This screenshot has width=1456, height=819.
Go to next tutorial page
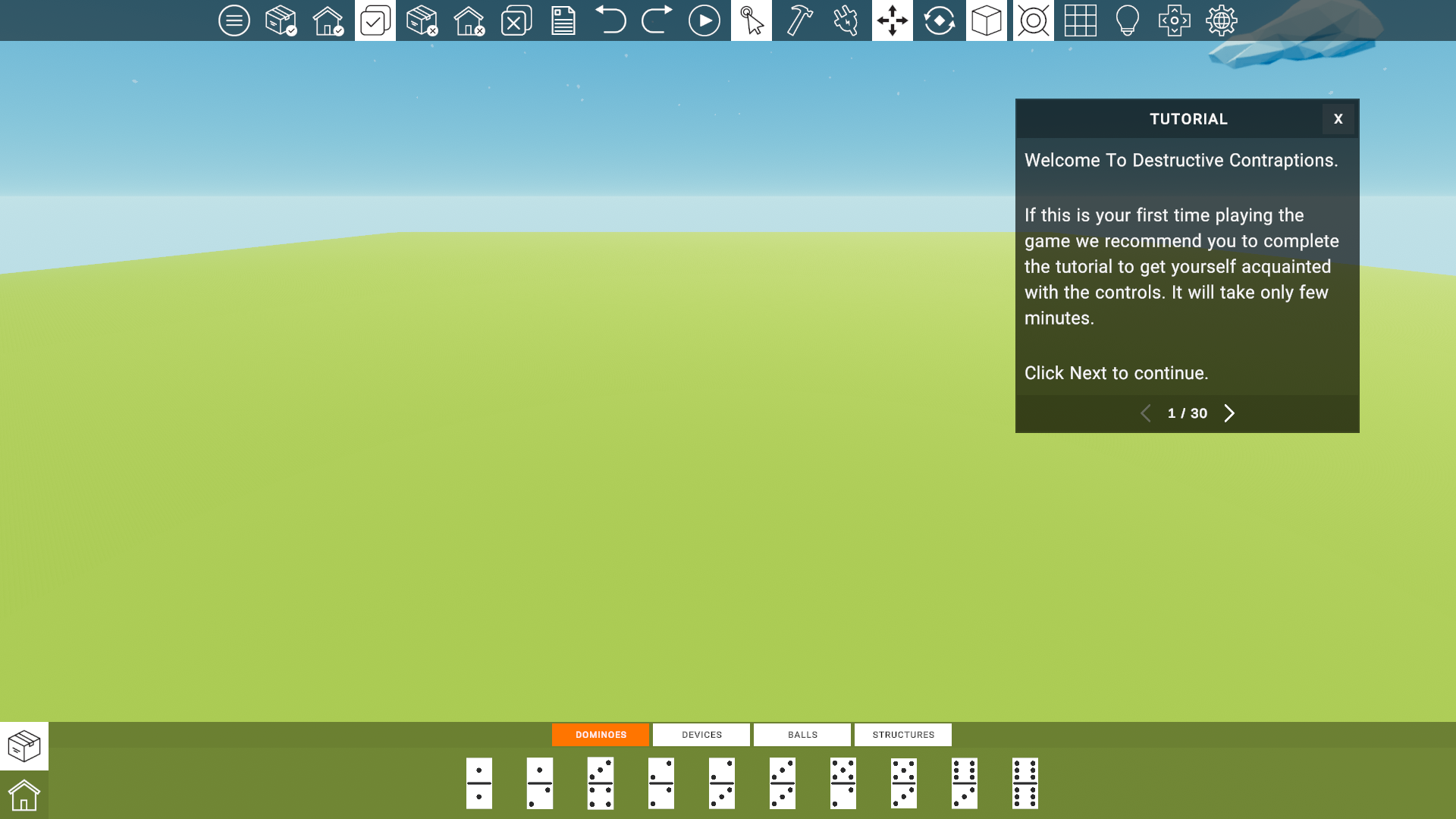point(1229,413)
